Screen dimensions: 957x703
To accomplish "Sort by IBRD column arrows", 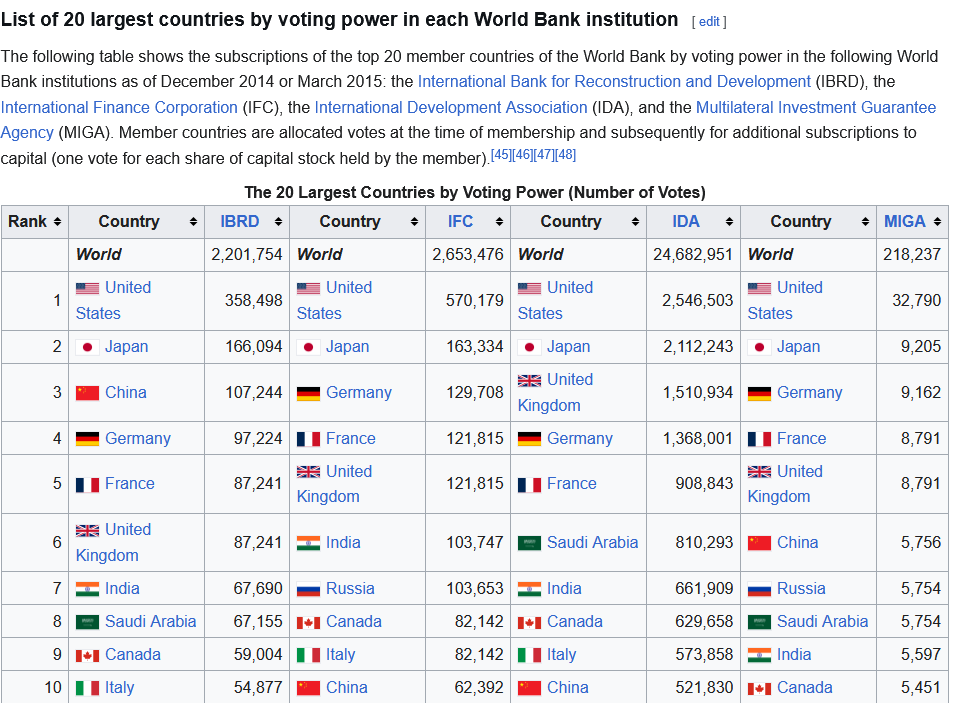I will 278,222.
